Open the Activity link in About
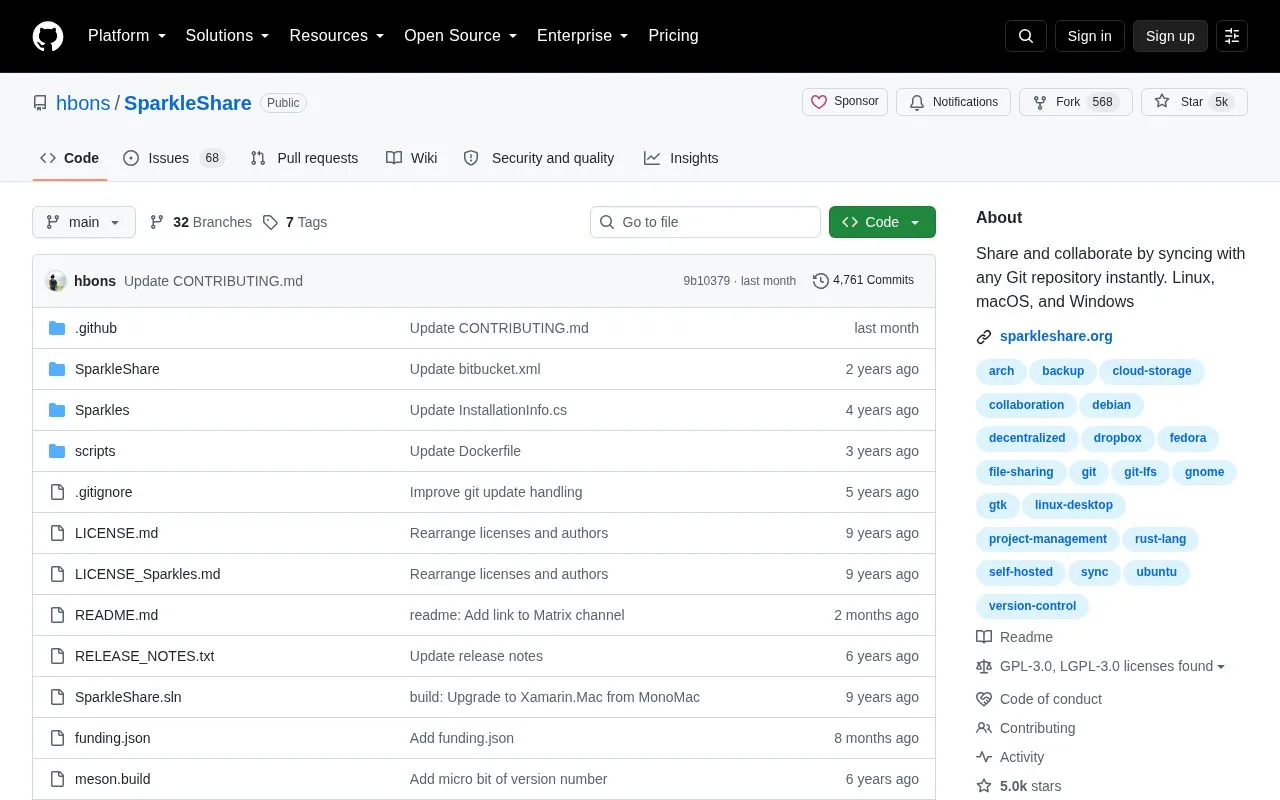This screenshot has height=800, width=1280. click(x=1010, y=757)
